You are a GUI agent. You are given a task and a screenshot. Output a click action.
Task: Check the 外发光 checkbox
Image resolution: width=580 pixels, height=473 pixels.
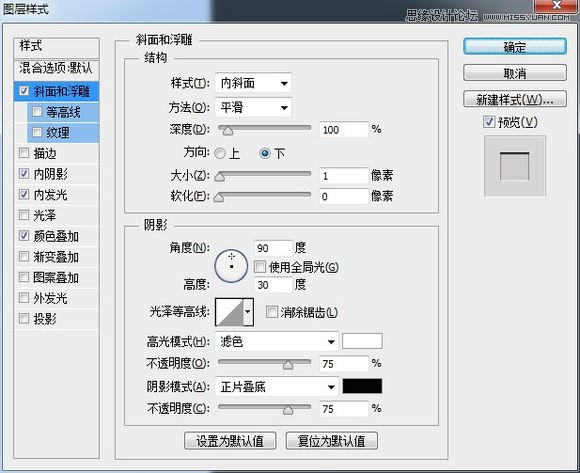(x=24, y=298)
